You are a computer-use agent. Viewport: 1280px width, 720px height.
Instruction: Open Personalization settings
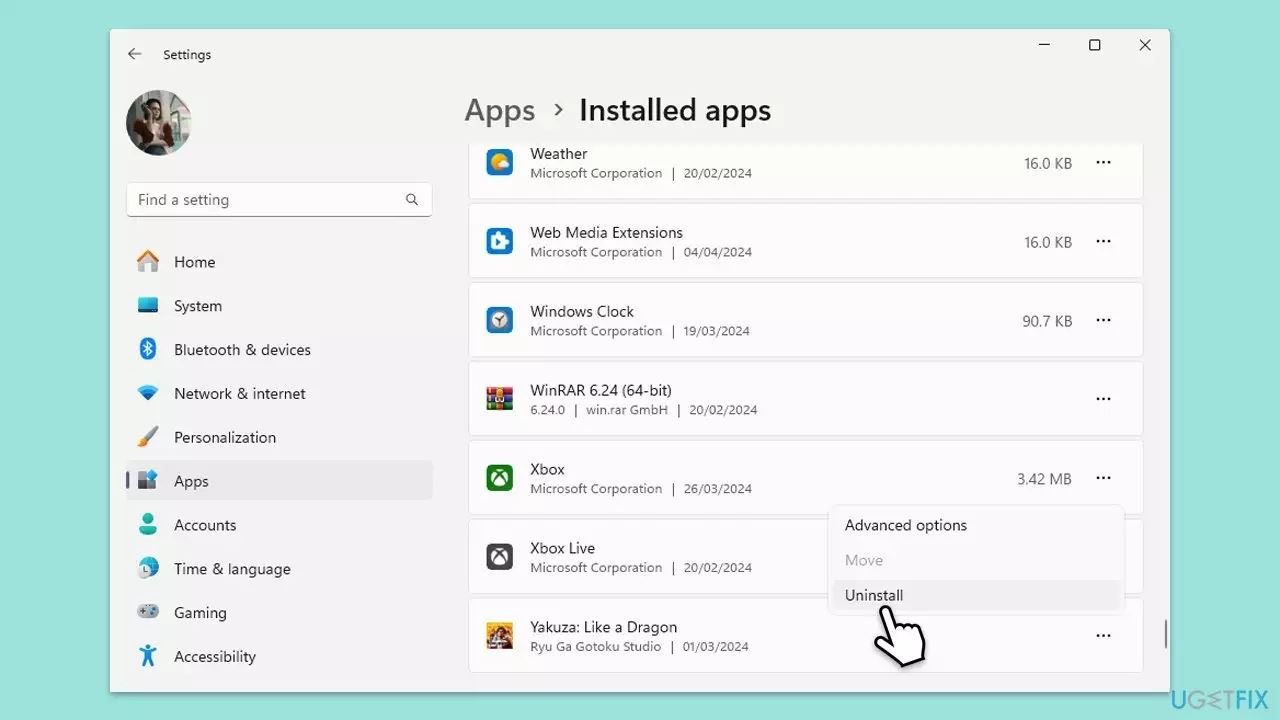point(224,438)
